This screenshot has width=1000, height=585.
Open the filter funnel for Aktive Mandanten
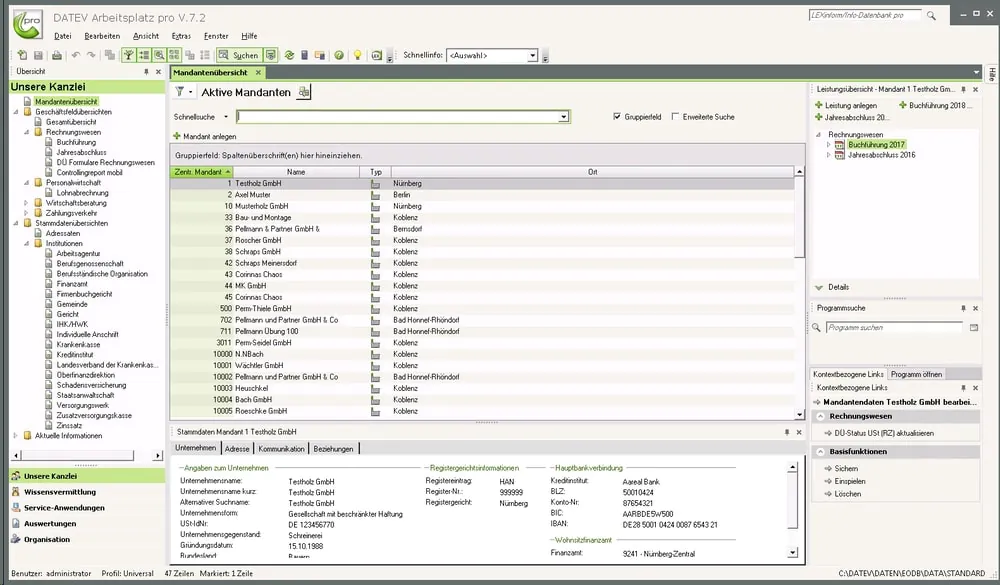point(181,92)
